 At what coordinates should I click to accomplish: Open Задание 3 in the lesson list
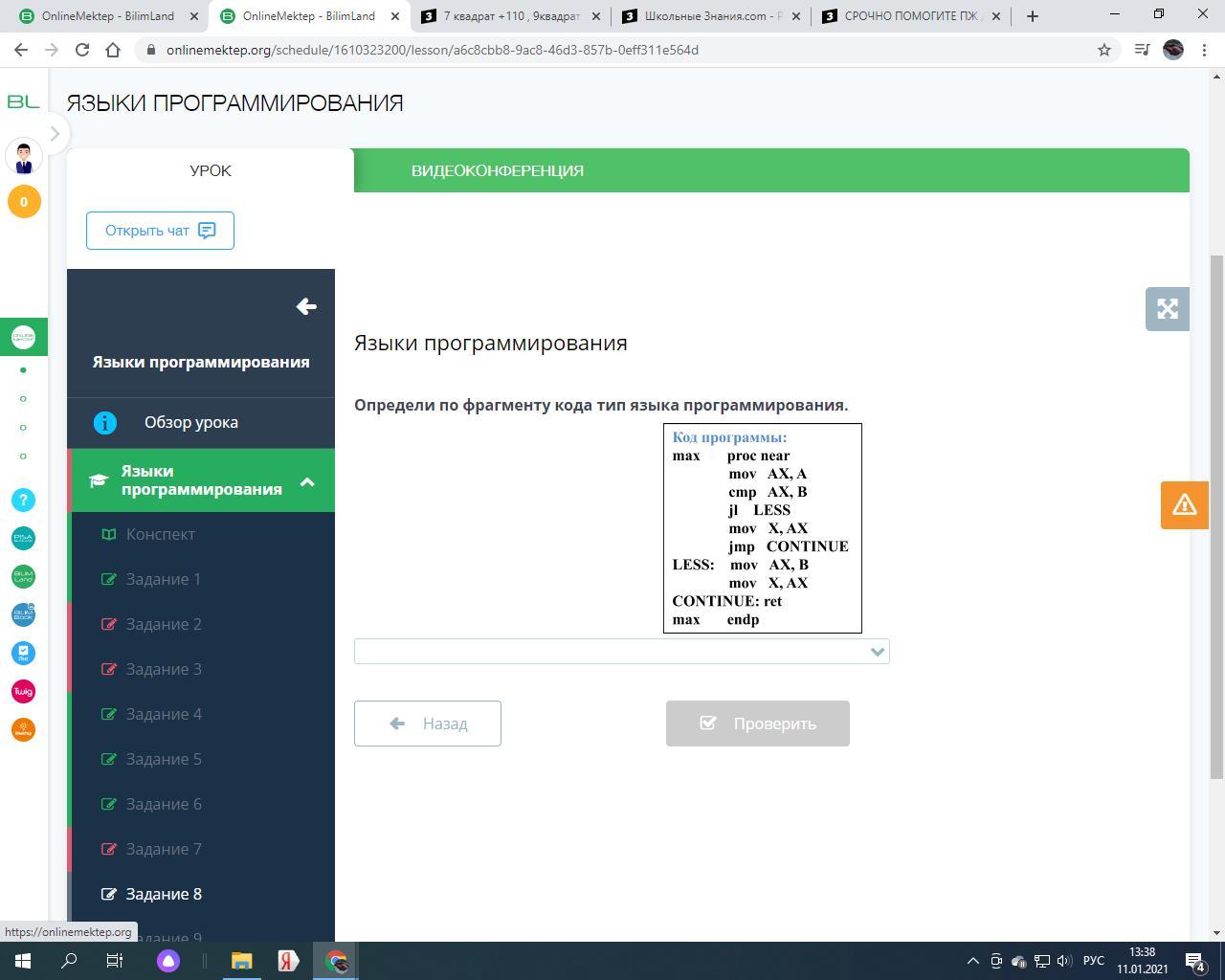pos(164,669)
